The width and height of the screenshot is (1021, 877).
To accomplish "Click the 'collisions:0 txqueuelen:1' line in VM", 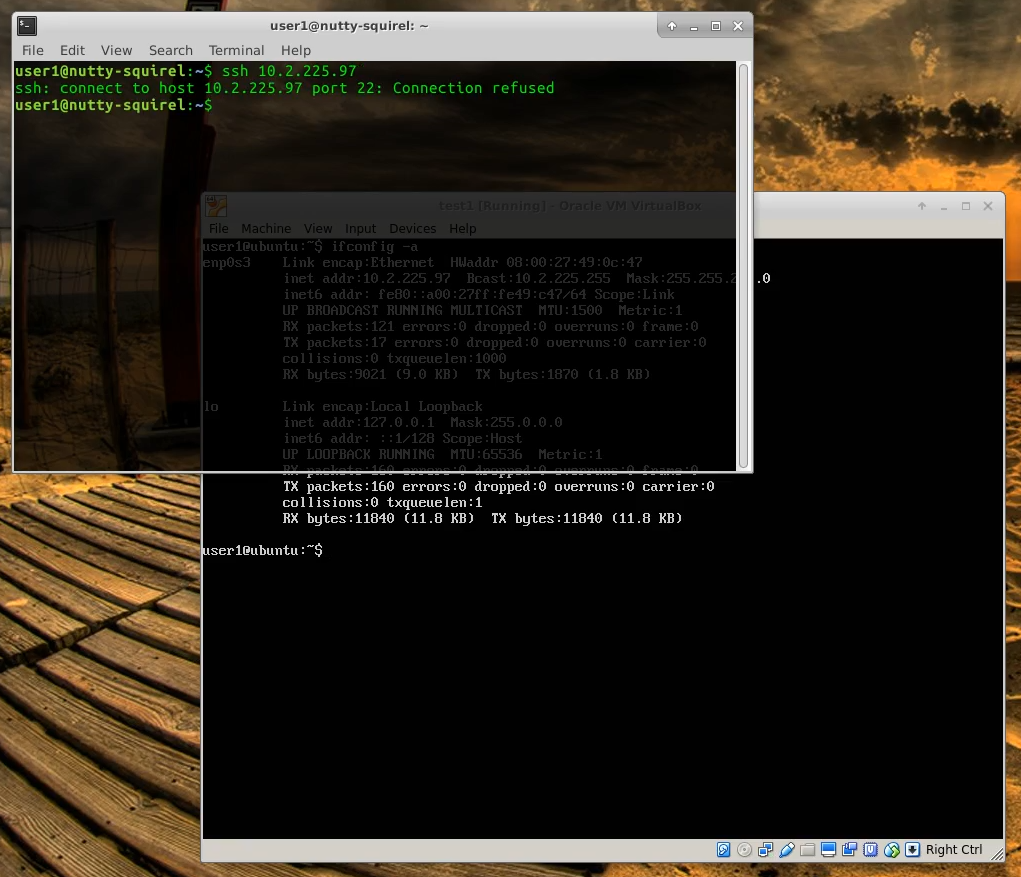I will (382, 503).
